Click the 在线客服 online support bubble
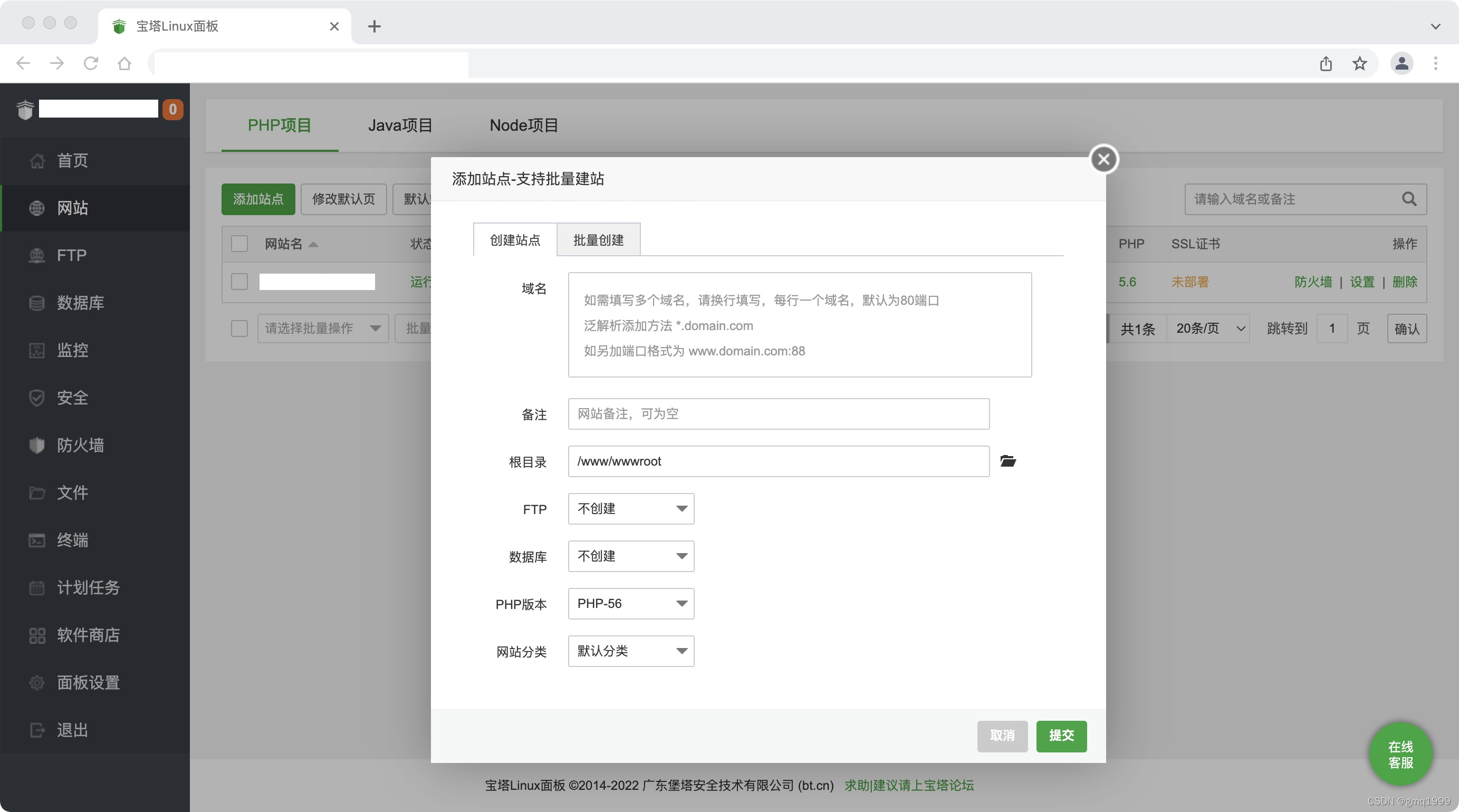The height and width of the screenshot is (812, 1459). [1400, 754]
